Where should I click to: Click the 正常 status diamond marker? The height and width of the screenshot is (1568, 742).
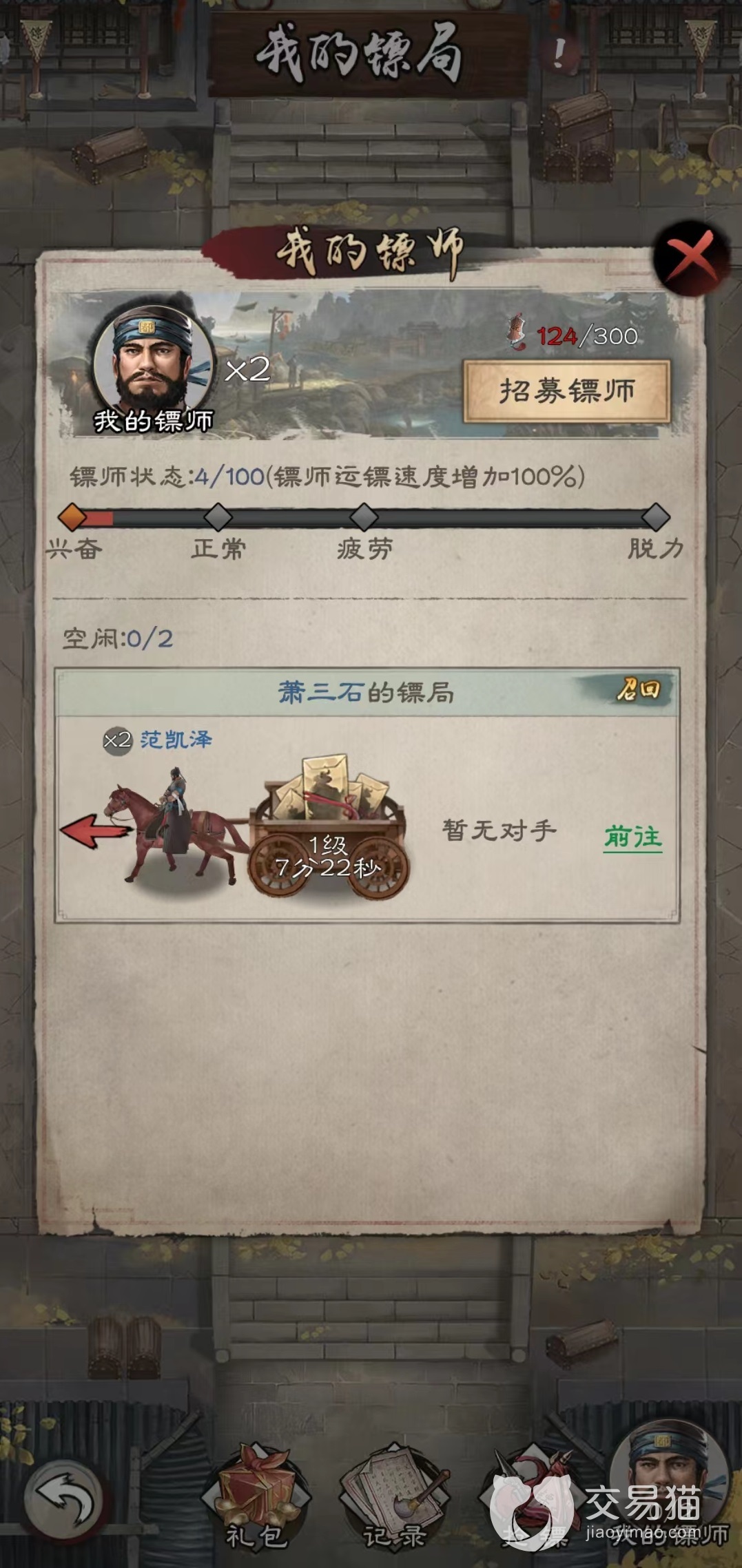click(218, 517)
